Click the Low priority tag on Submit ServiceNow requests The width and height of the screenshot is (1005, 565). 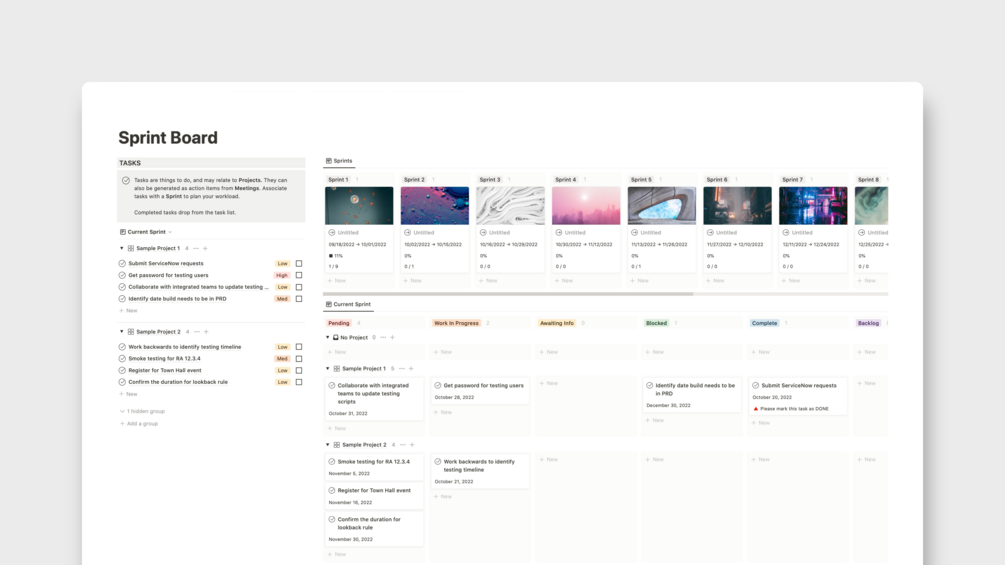282,263
